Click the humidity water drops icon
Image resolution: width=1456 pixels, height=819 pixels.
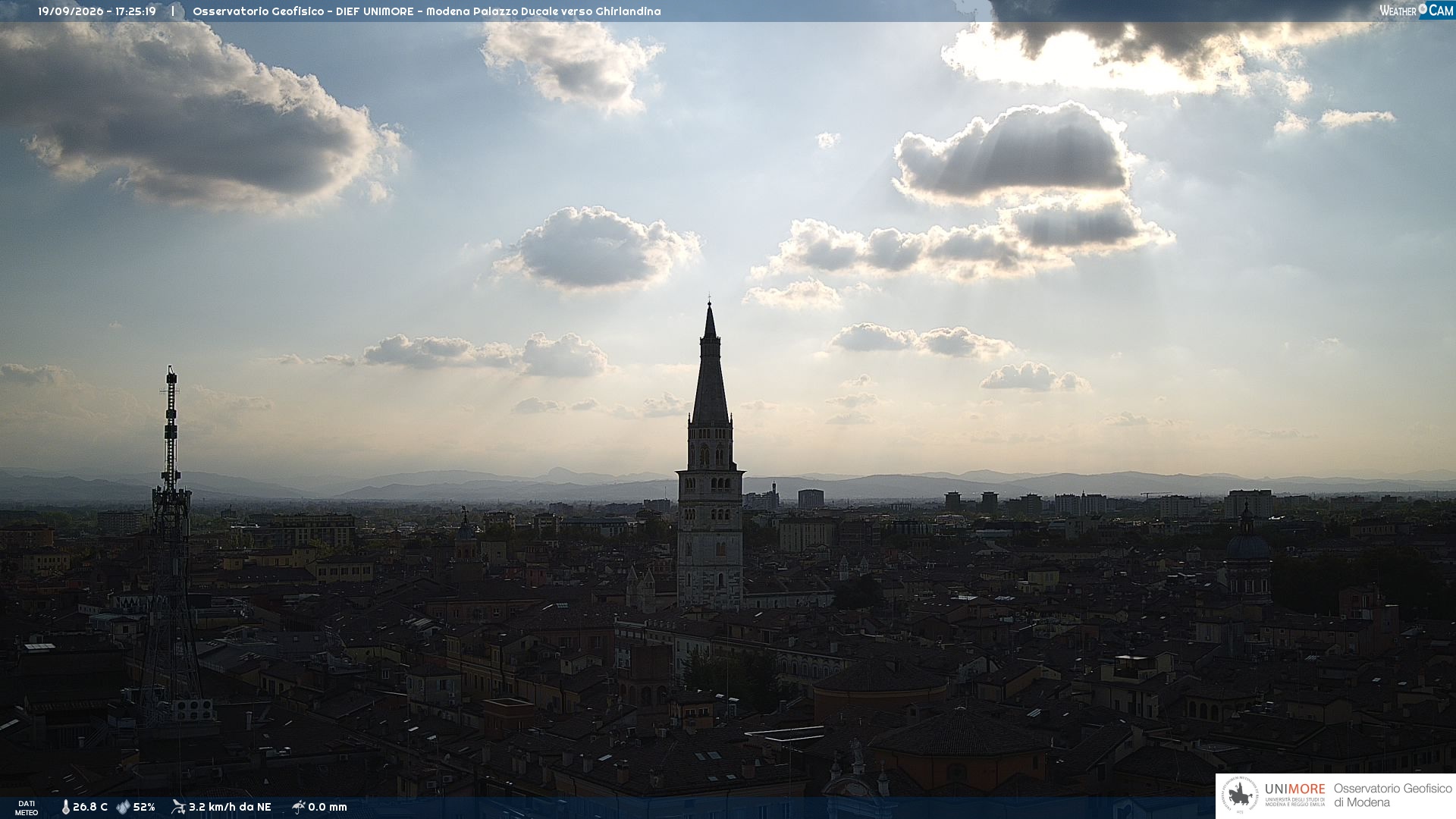pos(123,807)
